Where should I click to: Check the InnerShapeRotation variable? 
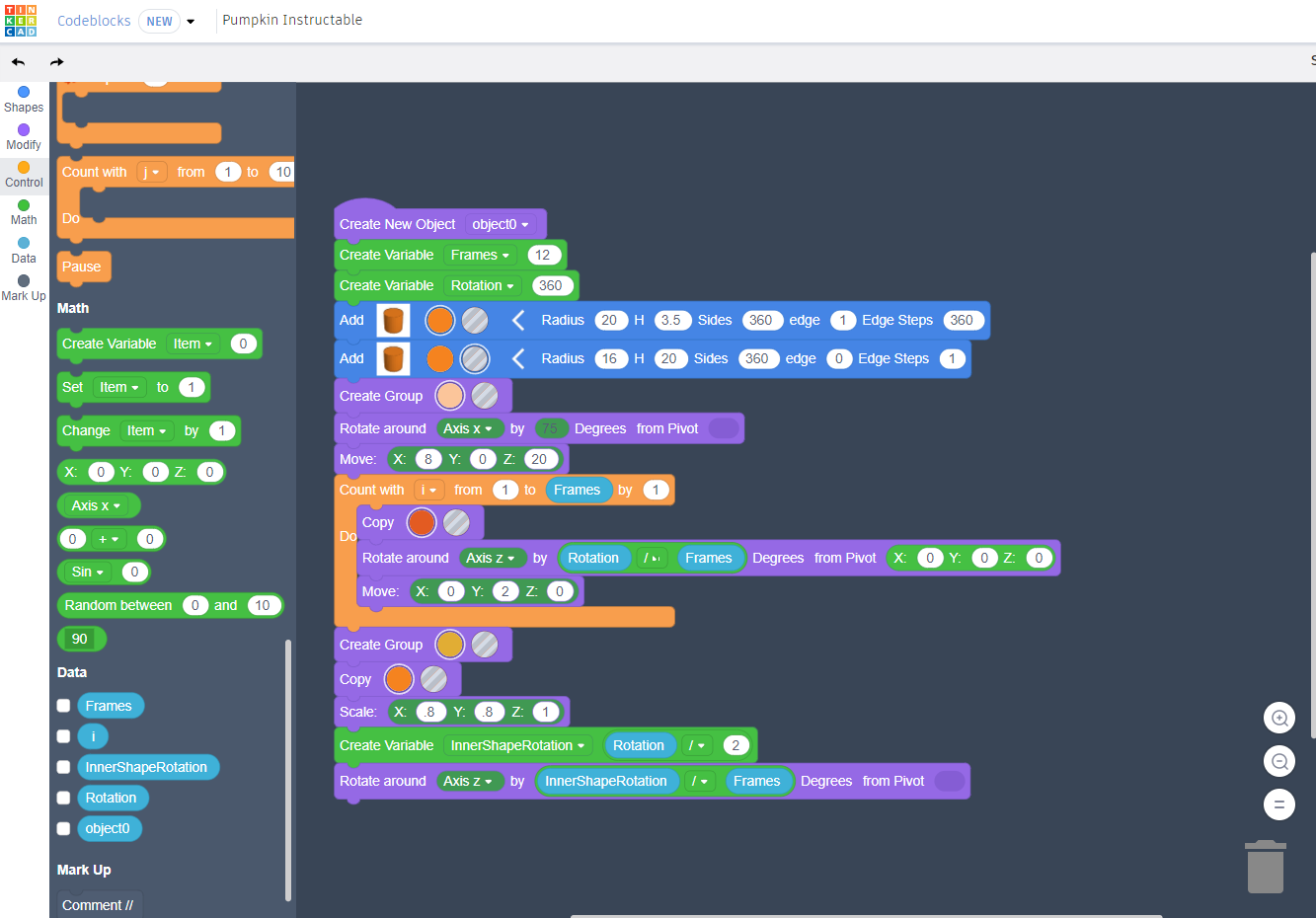tap(63, 767)
